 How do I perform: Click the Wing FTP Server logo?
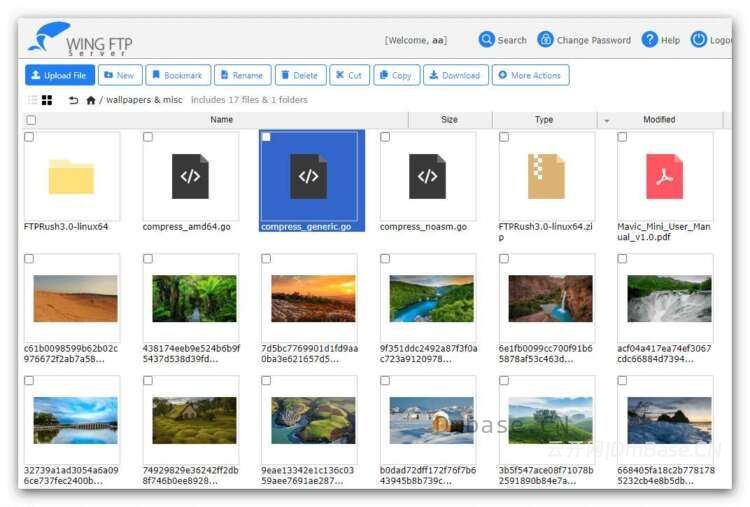click(80, 39)
